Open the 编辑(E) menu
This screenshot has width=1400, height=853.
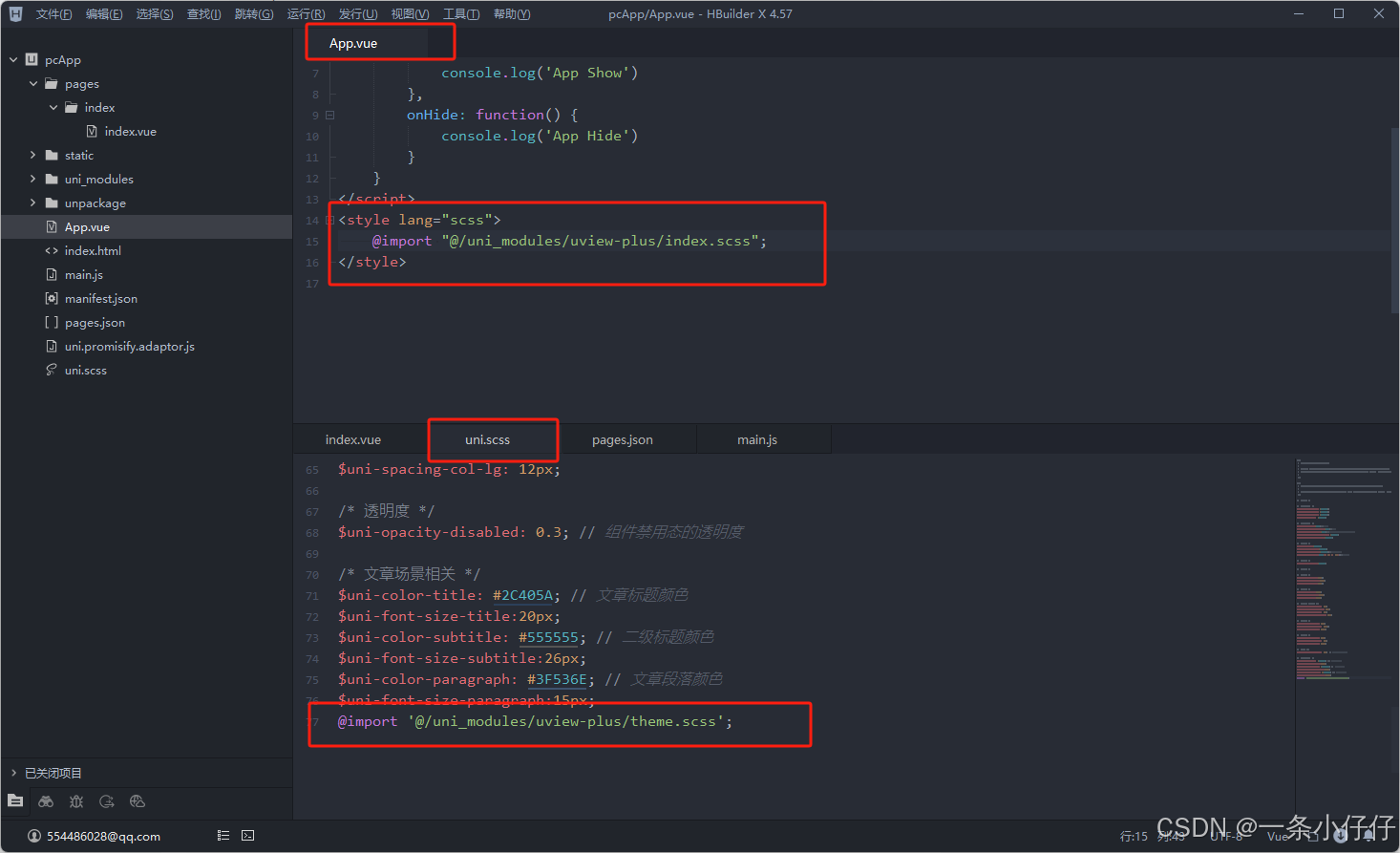[x=104, y=13]
